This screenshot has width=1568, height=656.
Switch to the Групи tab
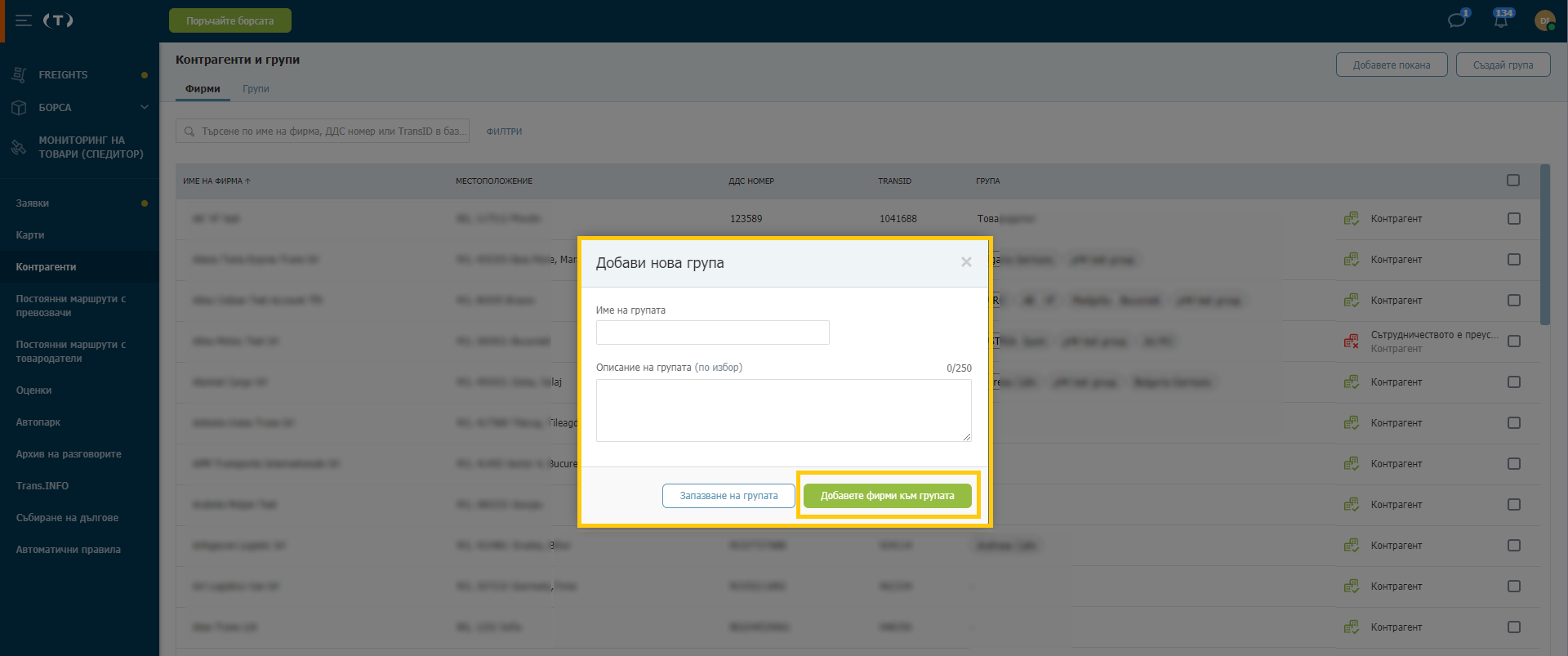256,89
